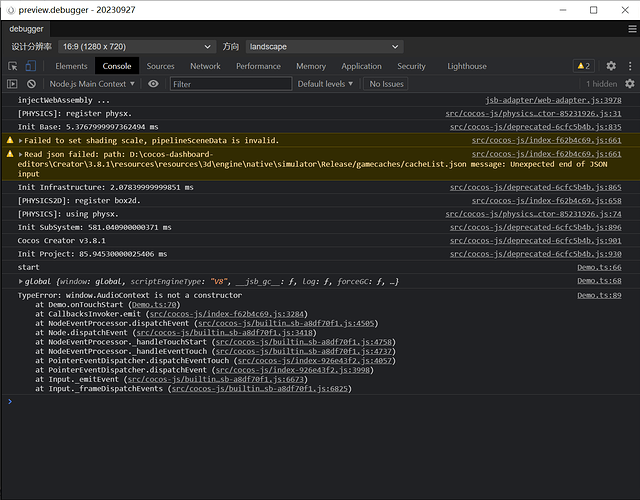Image resolution: width=640 pixels, height=500 pixels.
Task: Open builtin_sb-a8df70f1.js:4758 stack trace link
Action: point(304,342)
